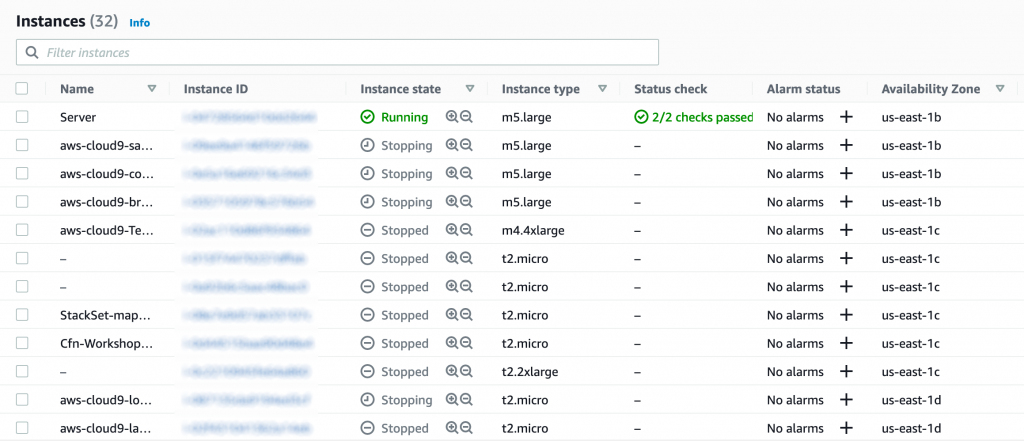This screenshot has width=1024, height=441.
Task: Click the '2/2 checks passed' status
Action: click(694, 118)
